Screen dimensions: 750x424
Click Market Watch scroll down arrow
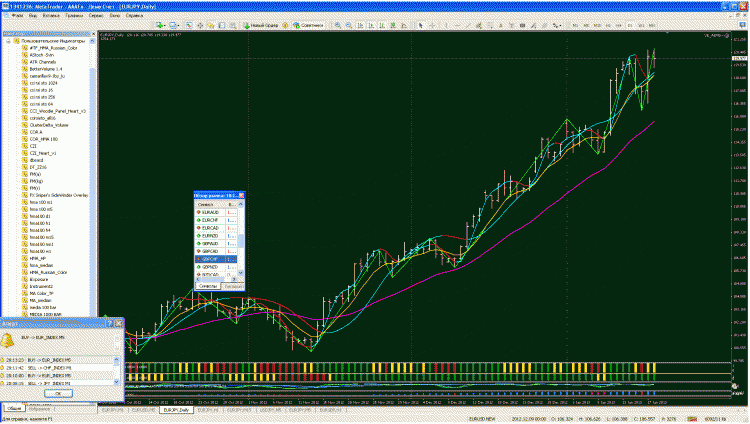241,273
